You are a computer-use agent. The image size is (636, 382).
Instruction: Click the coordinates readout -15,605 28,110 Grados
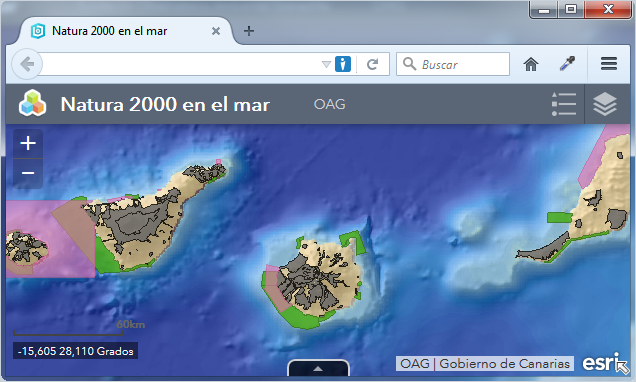[75, 351]
